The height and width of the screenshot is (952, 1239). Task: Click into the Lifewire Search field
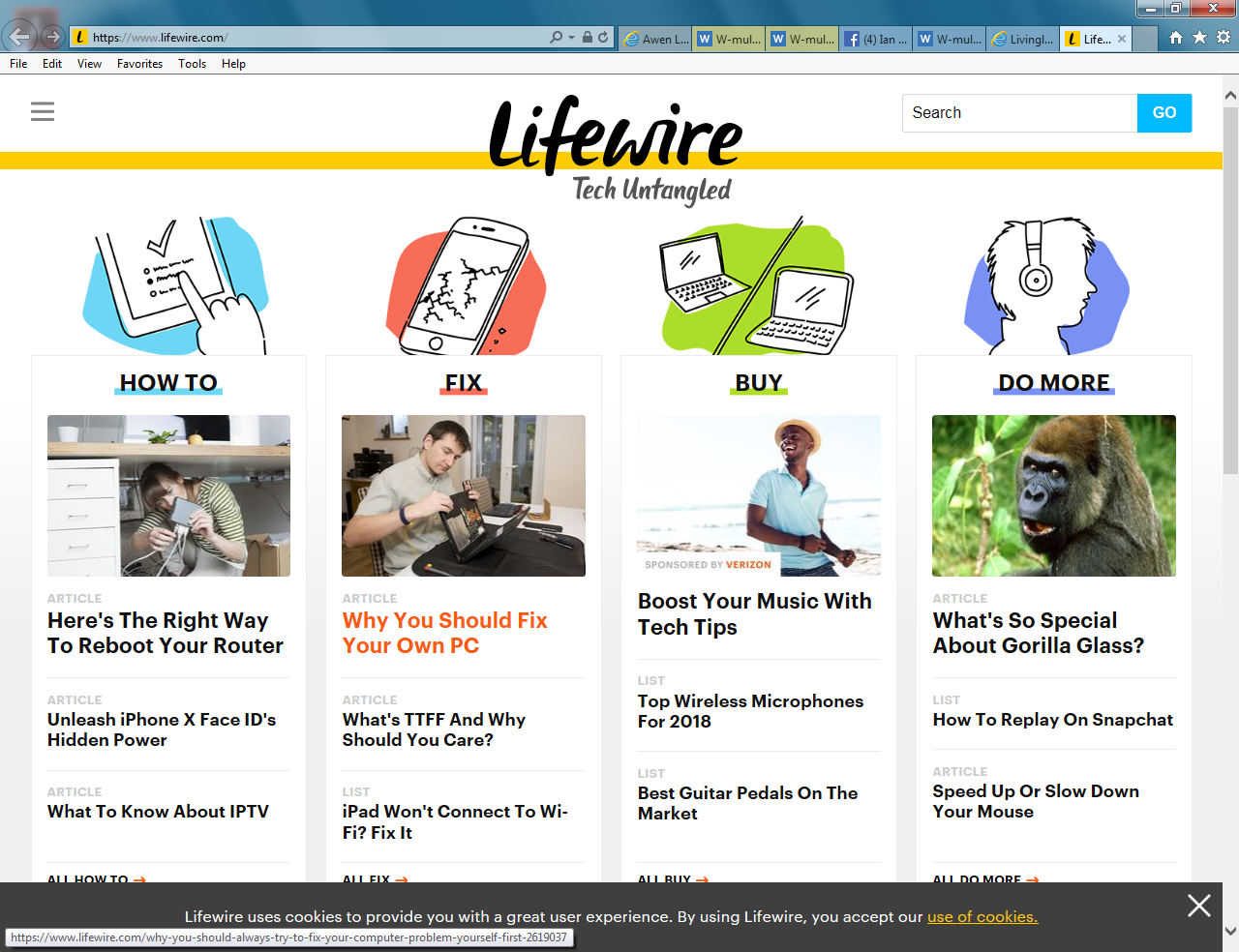click(x=1019, y=113)
